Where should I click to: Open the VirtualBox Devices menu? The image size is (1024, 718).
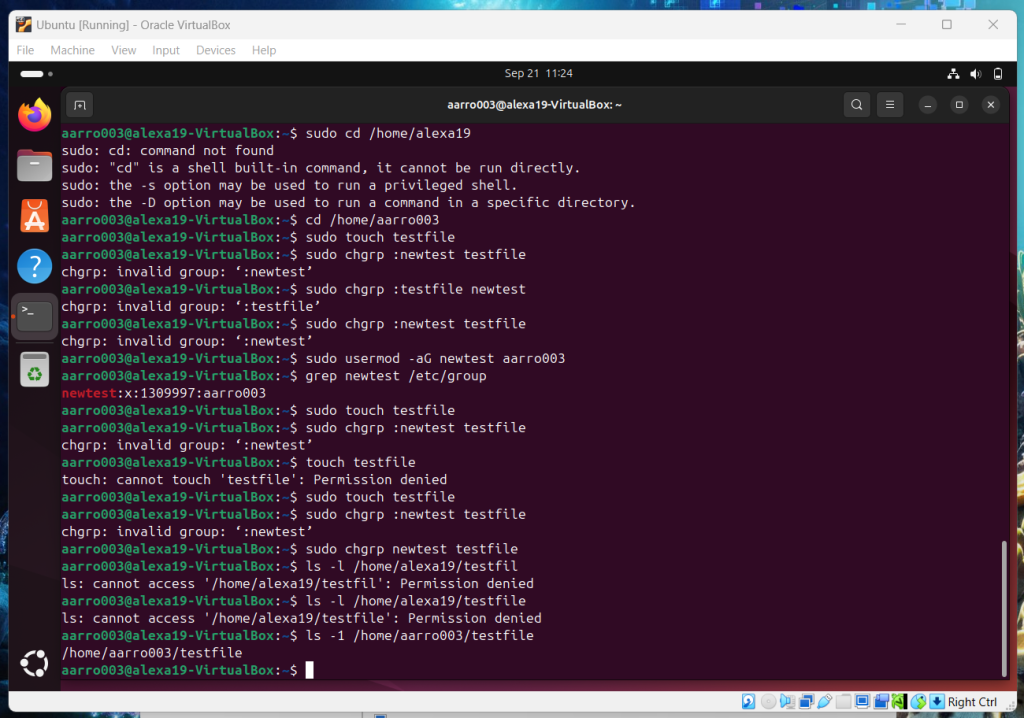tap(215, 50)
